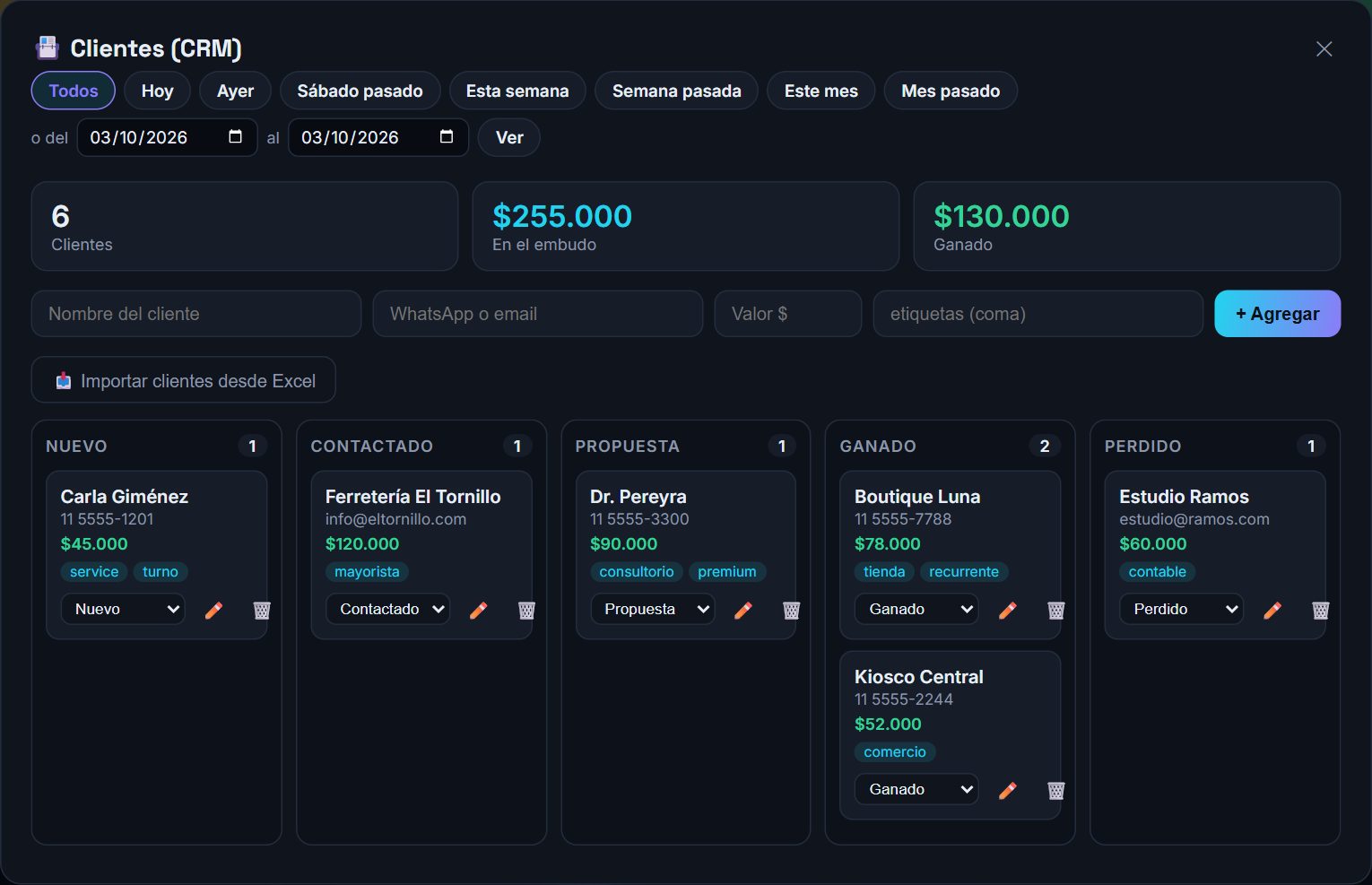Open Kiosco Central's status dropdown
The image size is (1372, 885).
(x=916, y=789)
